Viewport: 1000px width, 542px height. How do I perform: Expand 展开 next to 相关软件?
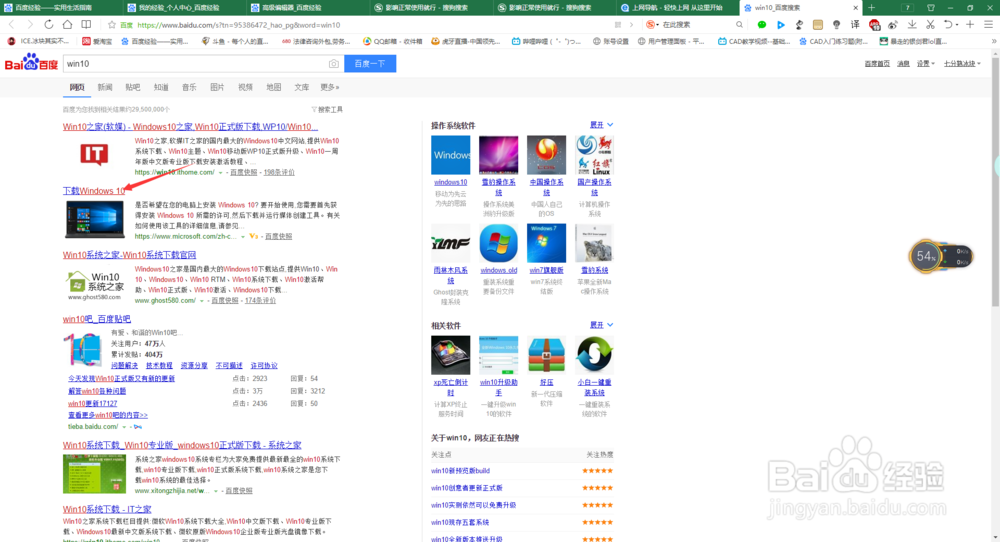pos(601,325)
